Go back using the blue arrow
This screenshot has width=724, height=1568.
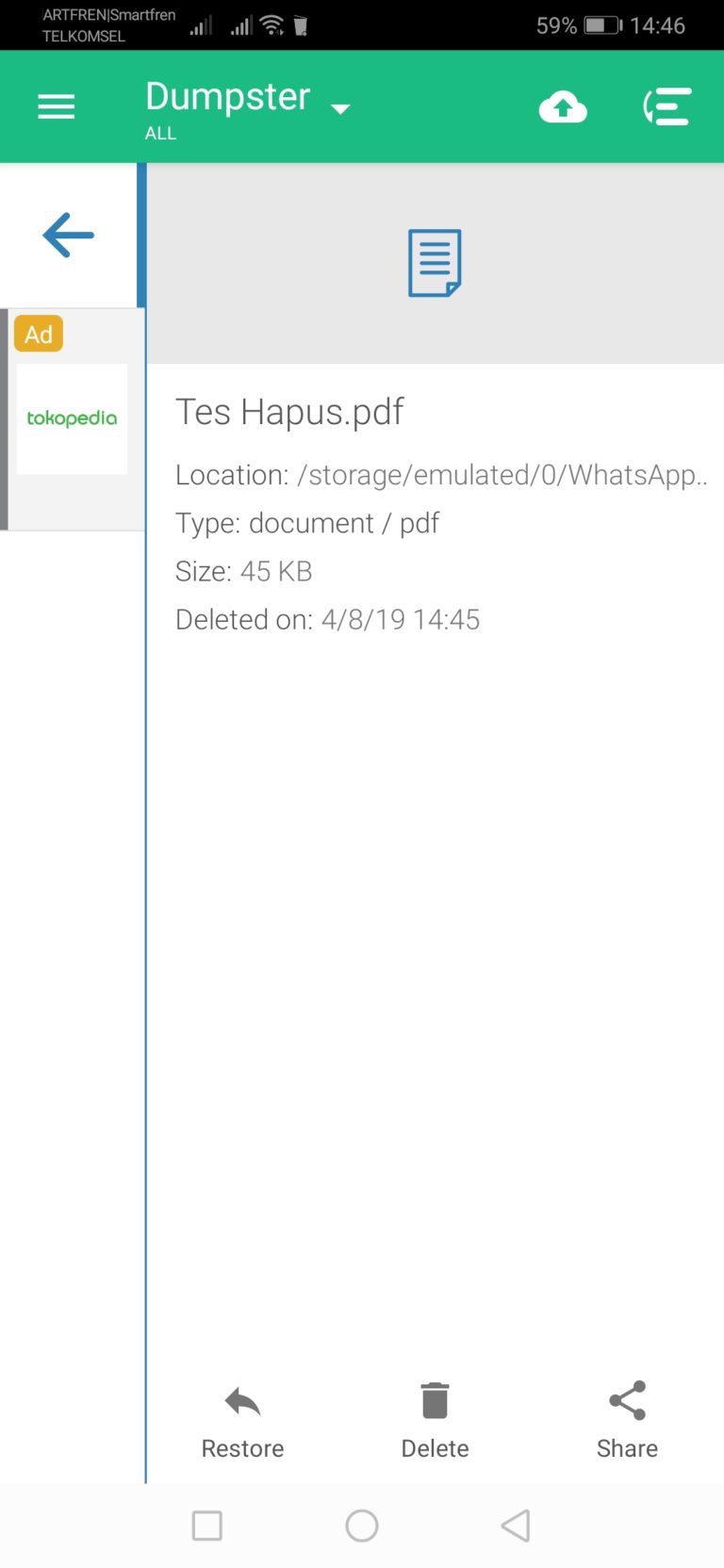[x=69, y=235]
